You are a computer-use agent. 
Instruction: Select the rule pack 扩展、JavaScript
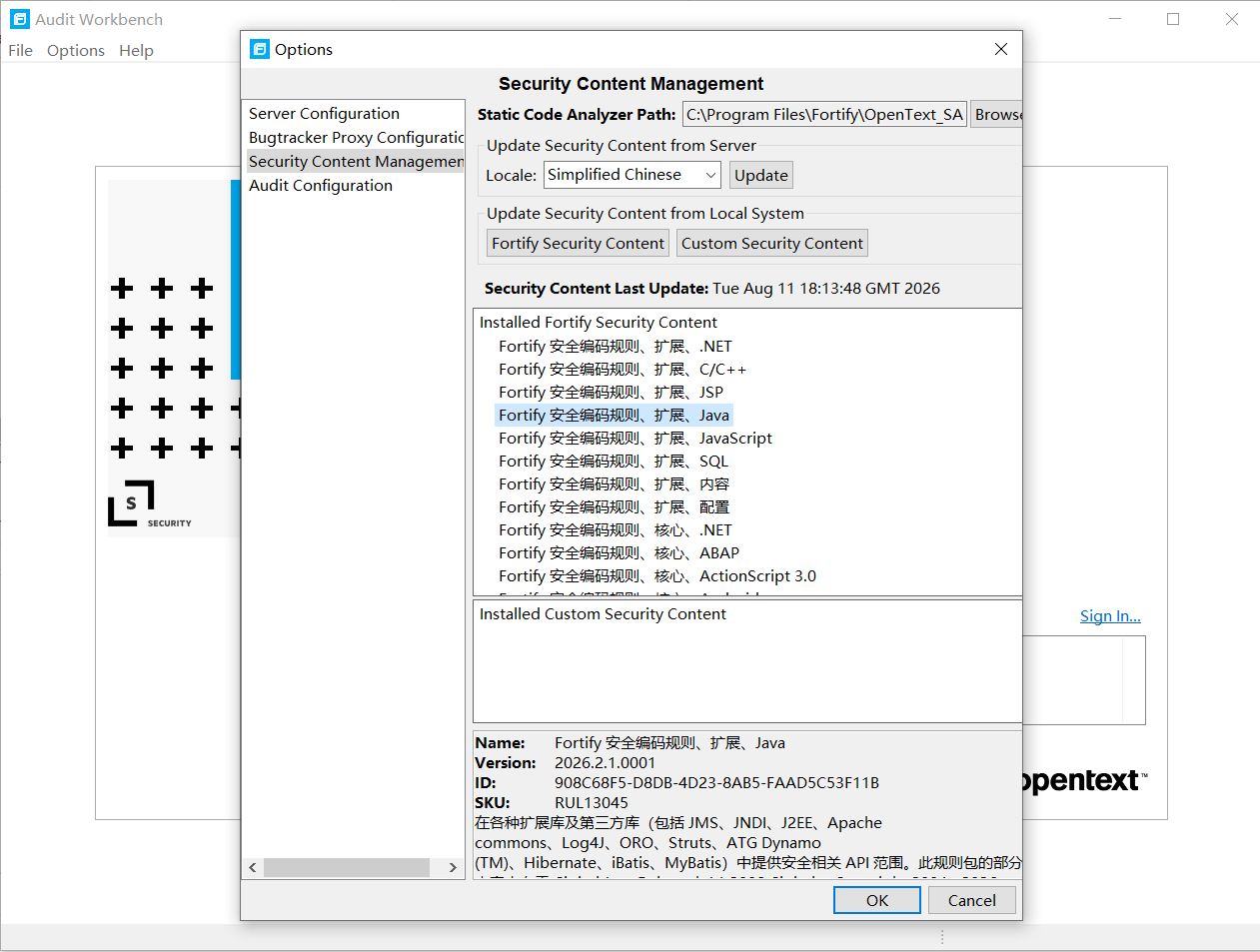[635, 439]
